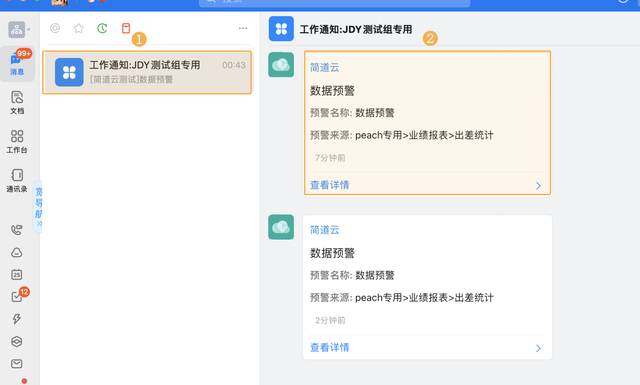Viewport: 640px width, 385px height.
Task: Click the green clock filter icon
Action: pyautogui.click(x=102, y=28)
